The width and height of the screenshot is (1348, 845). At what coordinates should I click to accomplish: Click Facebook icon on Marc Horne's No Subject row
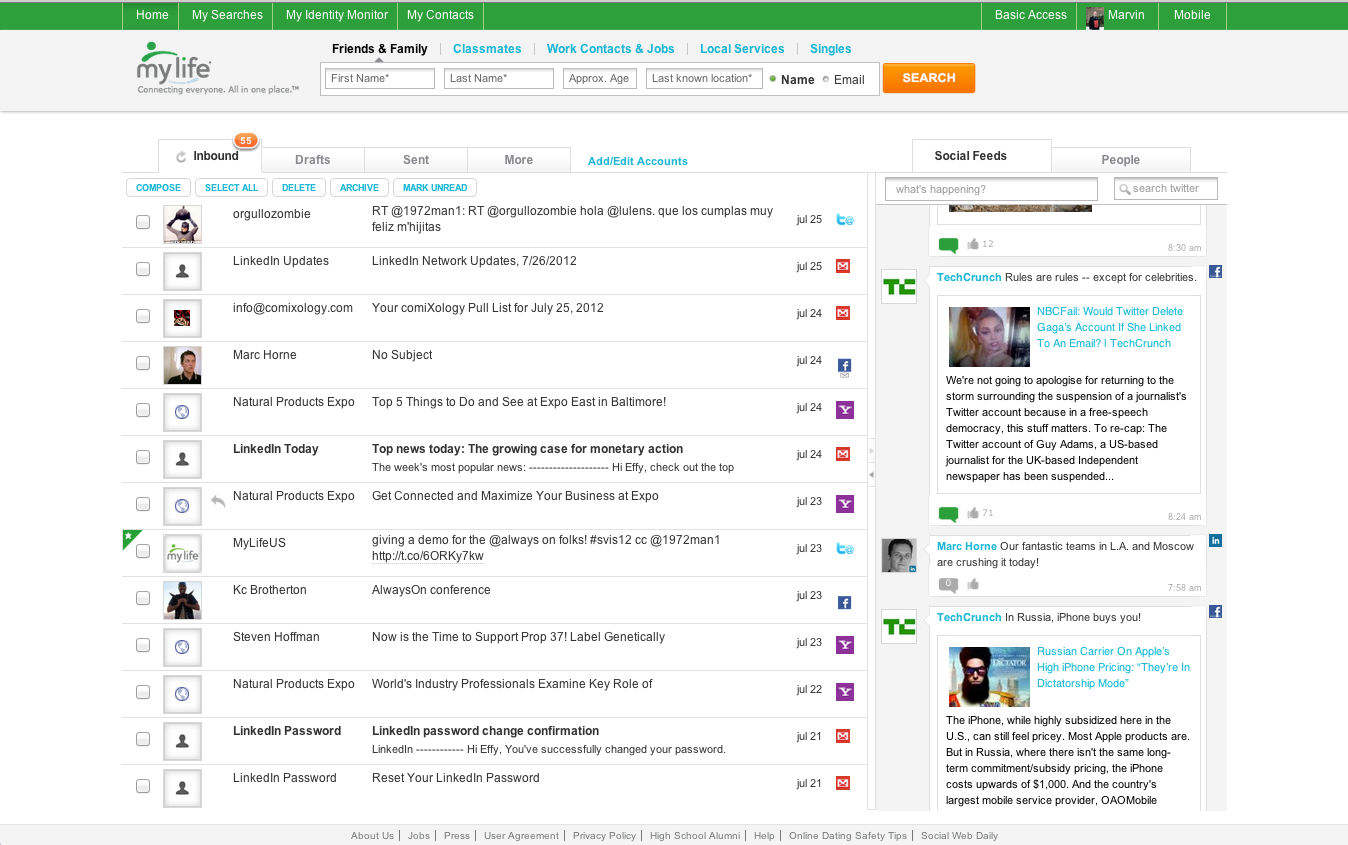pyautogui.click(x=844, y=367)
